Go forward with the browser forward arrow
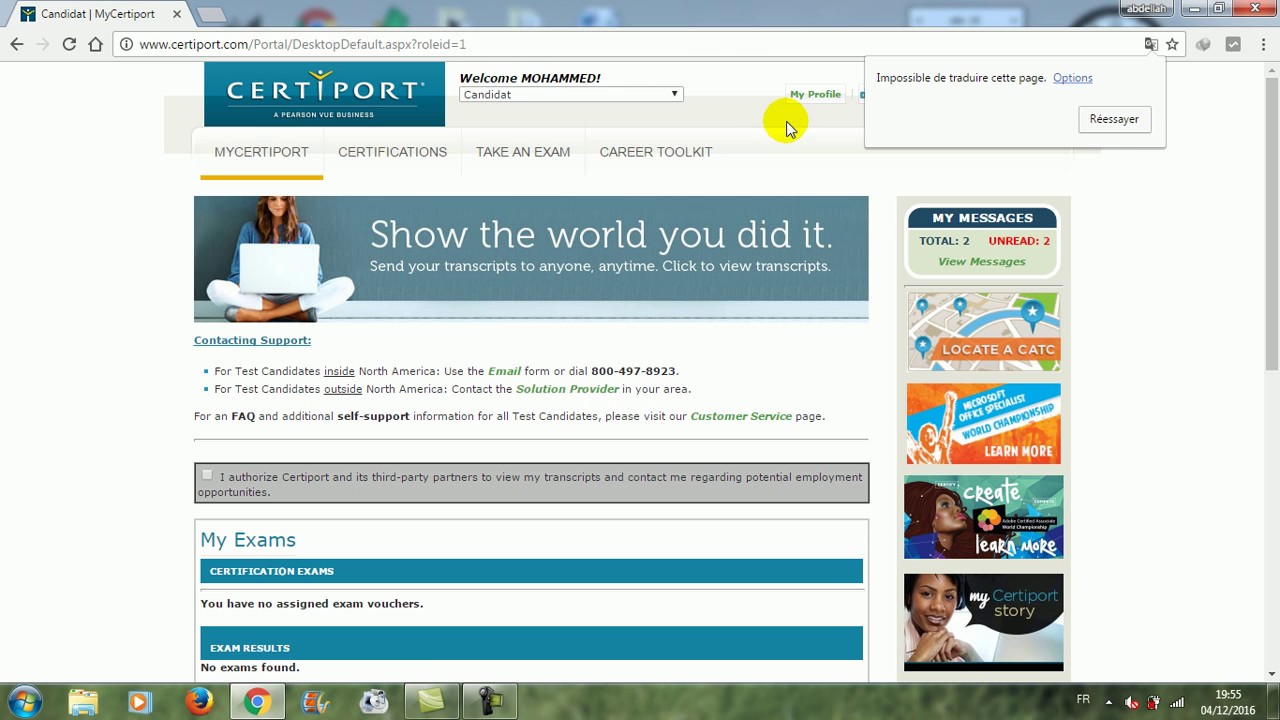Image resolution: width=1280 pixels, height=720 pixels. (x=43, y=44)
